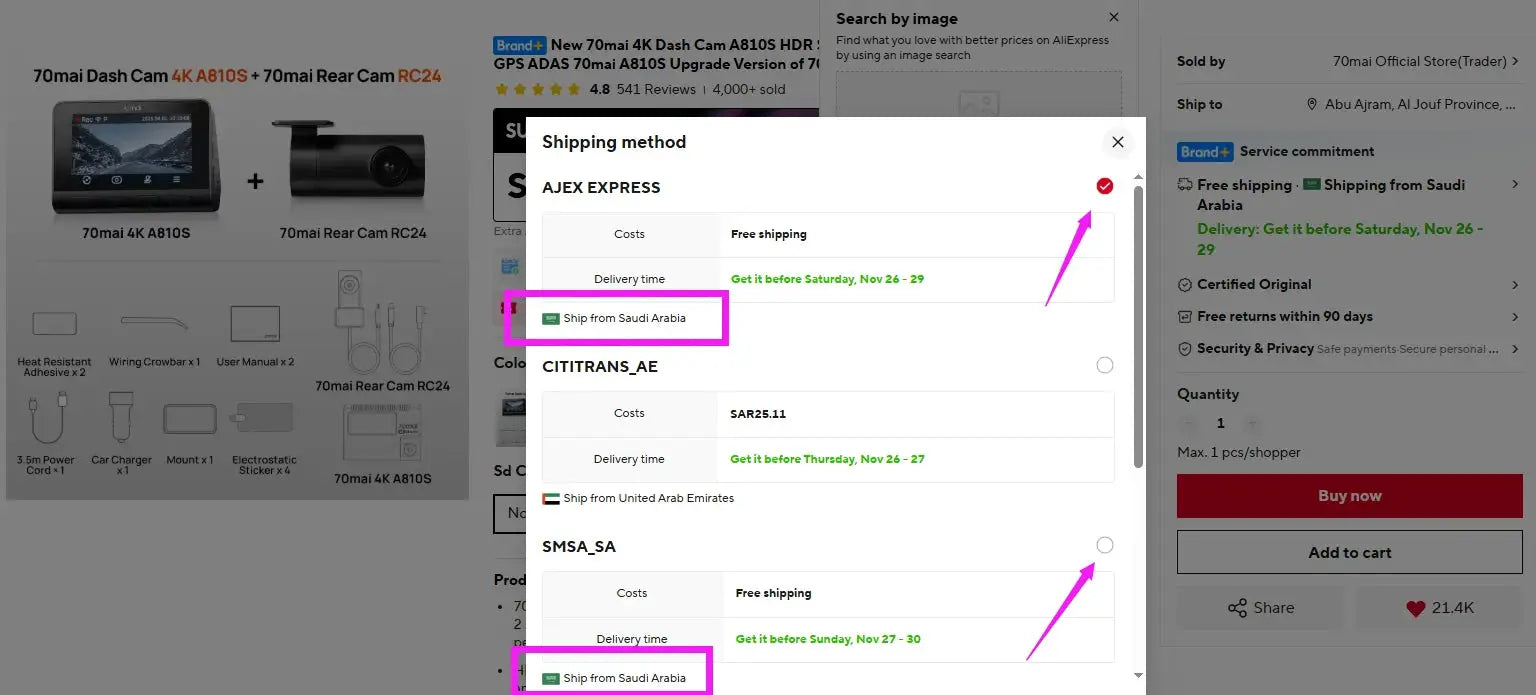Click the location pin icon near Abu Ajram
This screenshot has width=1536, height=695.
click(x=1313, y=104)
